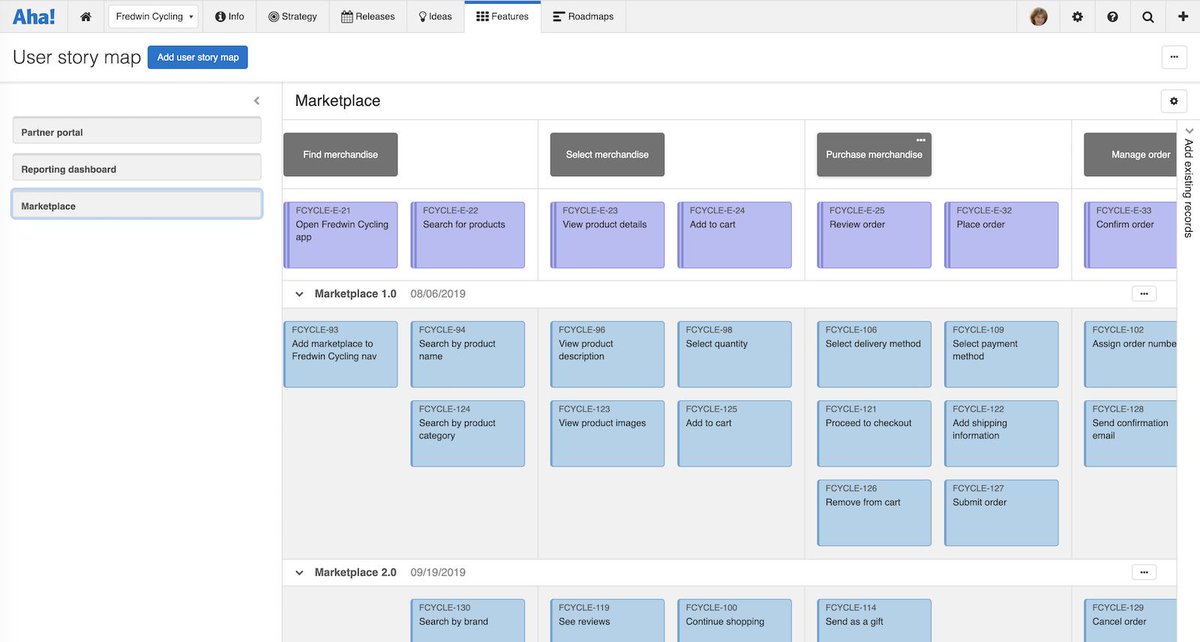This screenshot has width=1200, height=642.
Task: Open the Info tab
Action: pos(229,16)
